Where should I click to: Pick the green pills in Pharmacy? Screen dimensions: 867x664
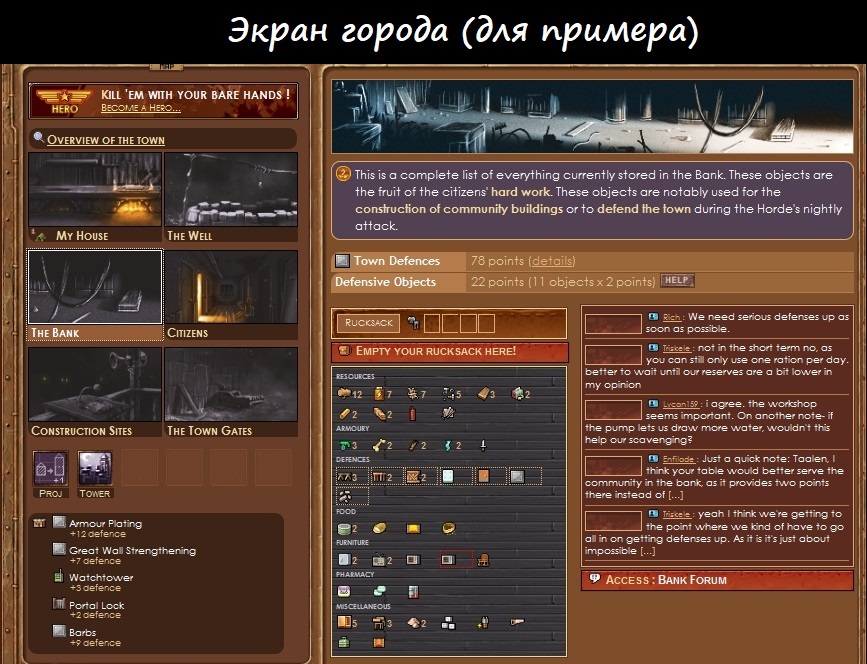pyautogui.click(x=379, y=592)
